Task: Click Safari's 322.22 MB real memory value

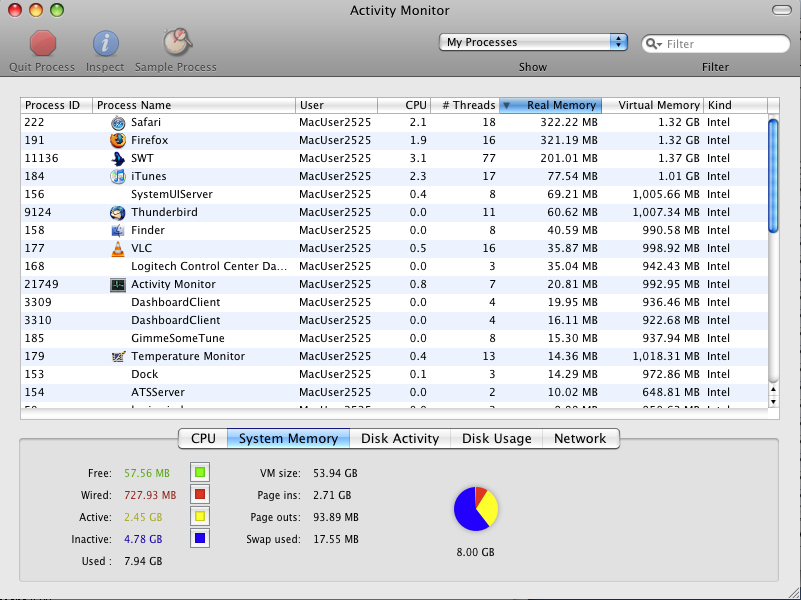Action: click(x=569, y=123)
